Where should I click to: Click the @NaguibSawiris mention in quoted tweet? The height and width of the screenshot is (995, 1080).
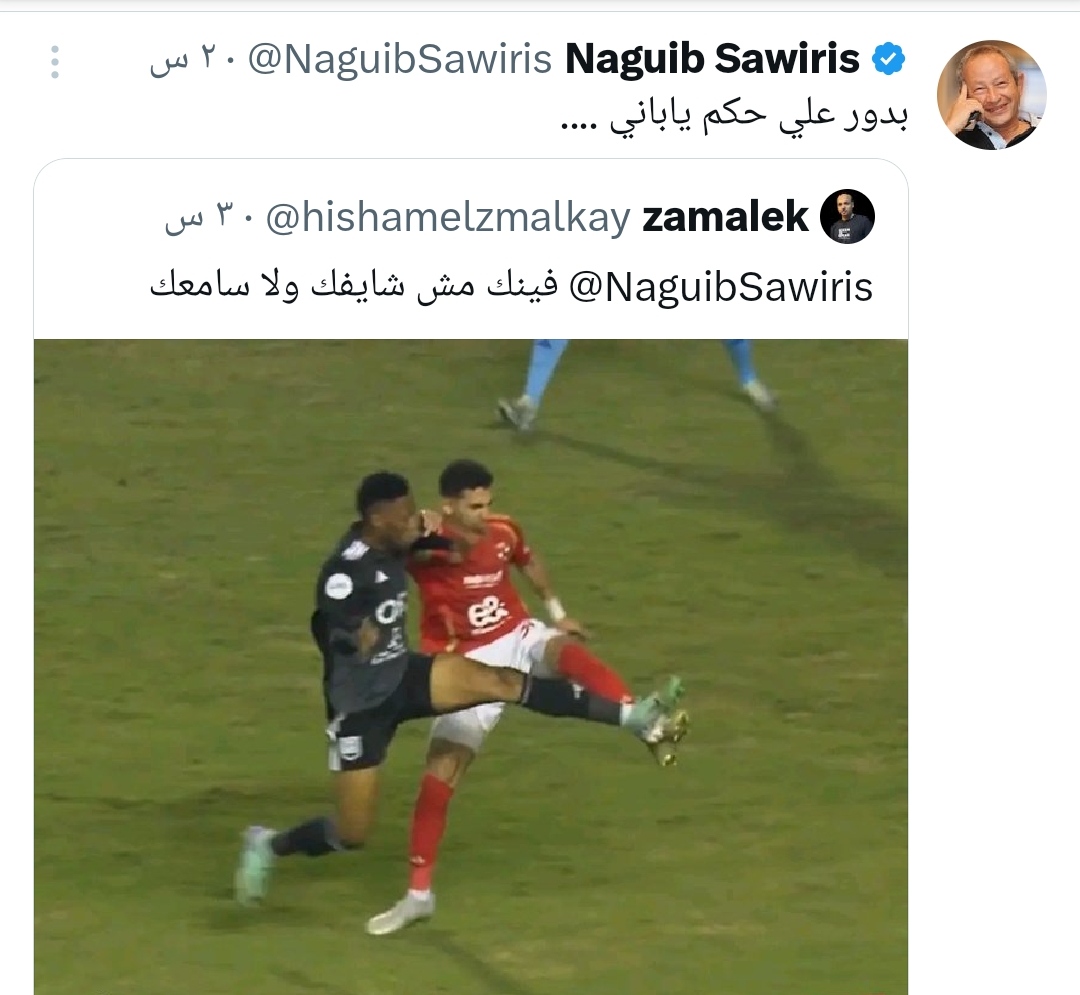[721, 288]
